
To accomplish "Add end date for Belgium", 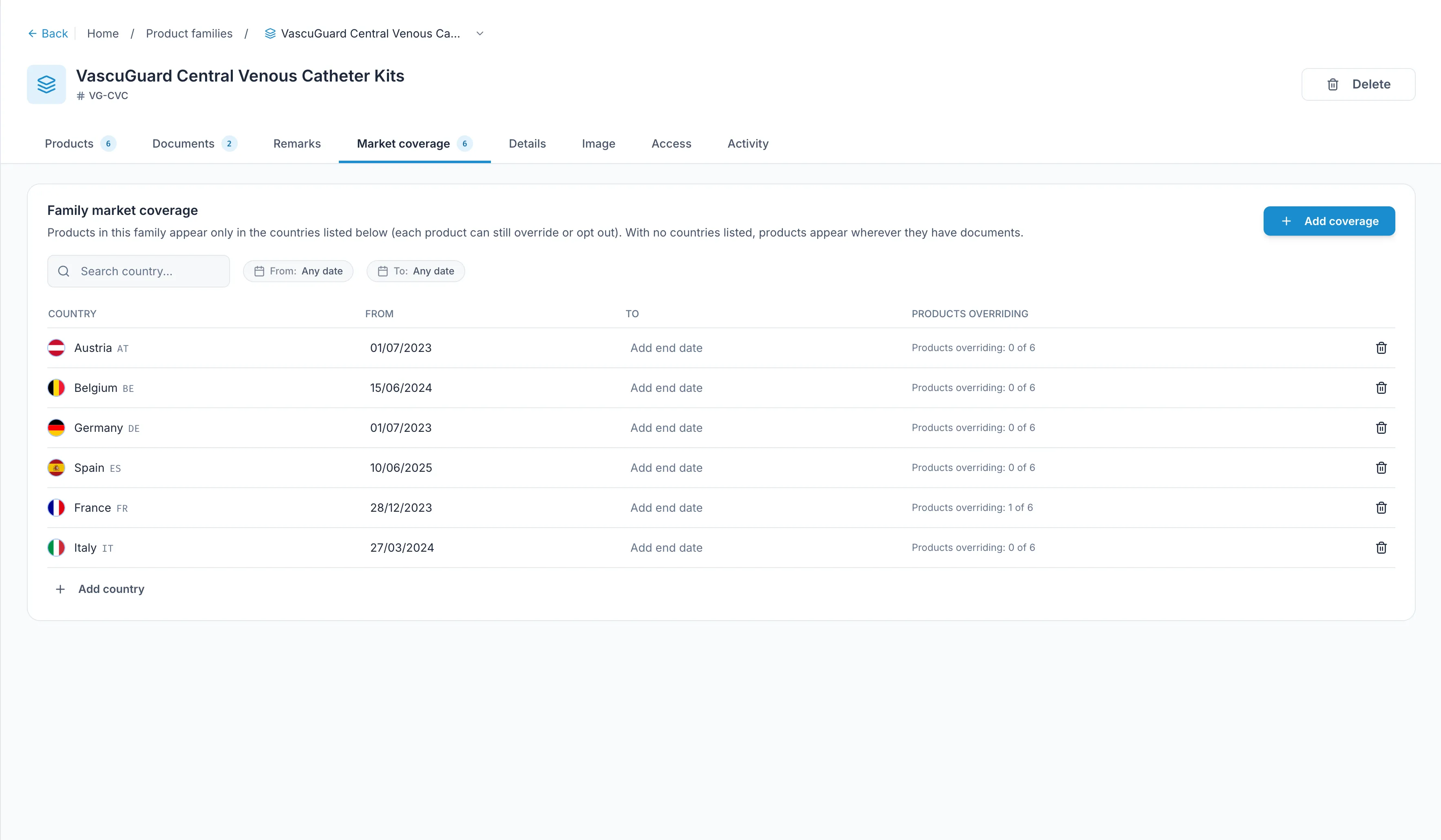I will [666, 388].
